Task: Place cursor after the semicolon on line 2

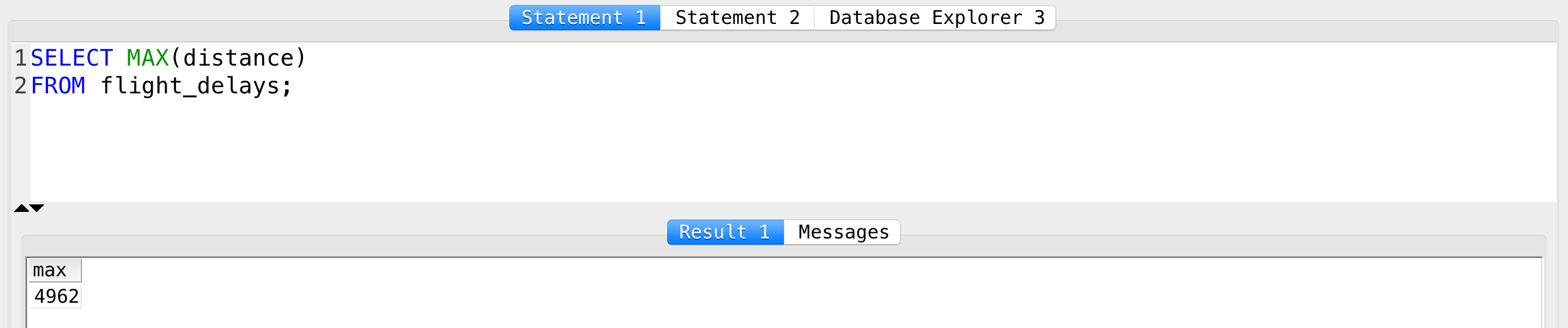Action: (x=295, y=86)
